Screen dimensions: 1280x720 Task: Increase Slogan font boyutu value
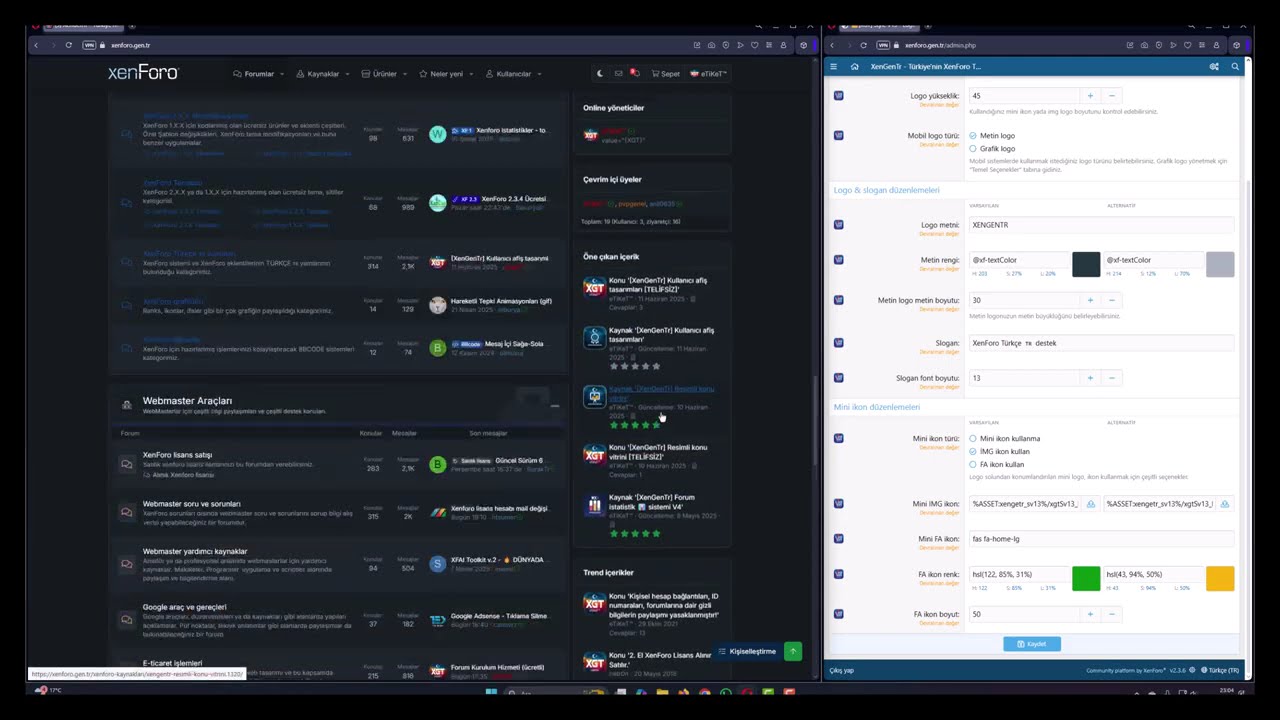pyautogui.click(x=1090, y=378)
